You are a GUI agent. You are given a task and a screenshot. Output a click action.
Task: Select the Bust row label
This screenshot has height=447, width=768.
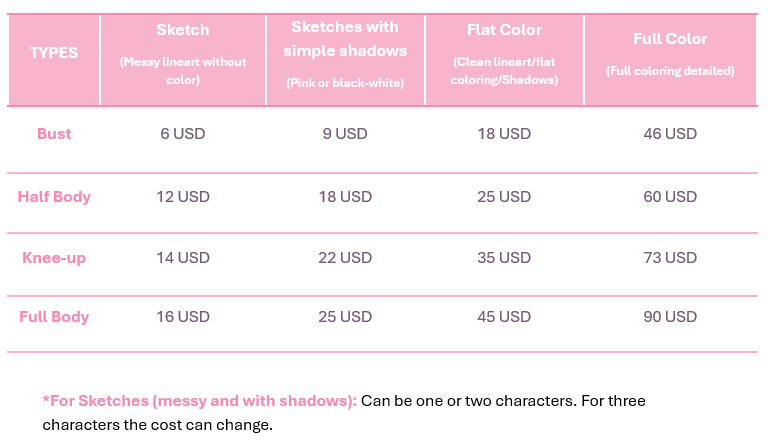click(54, 134)
